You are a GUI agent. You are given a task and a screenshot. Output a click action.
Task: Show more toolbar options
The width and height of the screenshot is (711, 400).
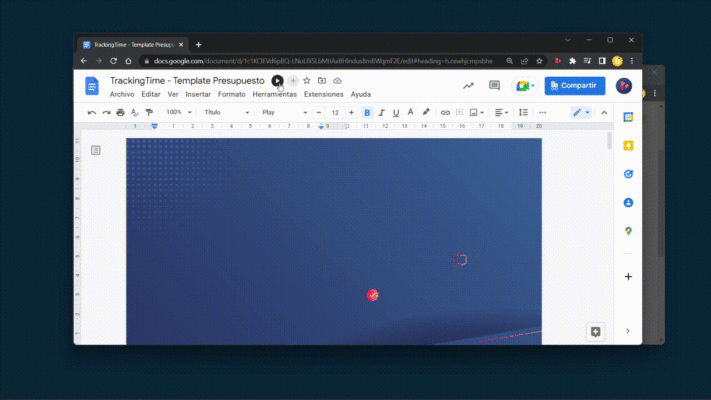[542, 112]
